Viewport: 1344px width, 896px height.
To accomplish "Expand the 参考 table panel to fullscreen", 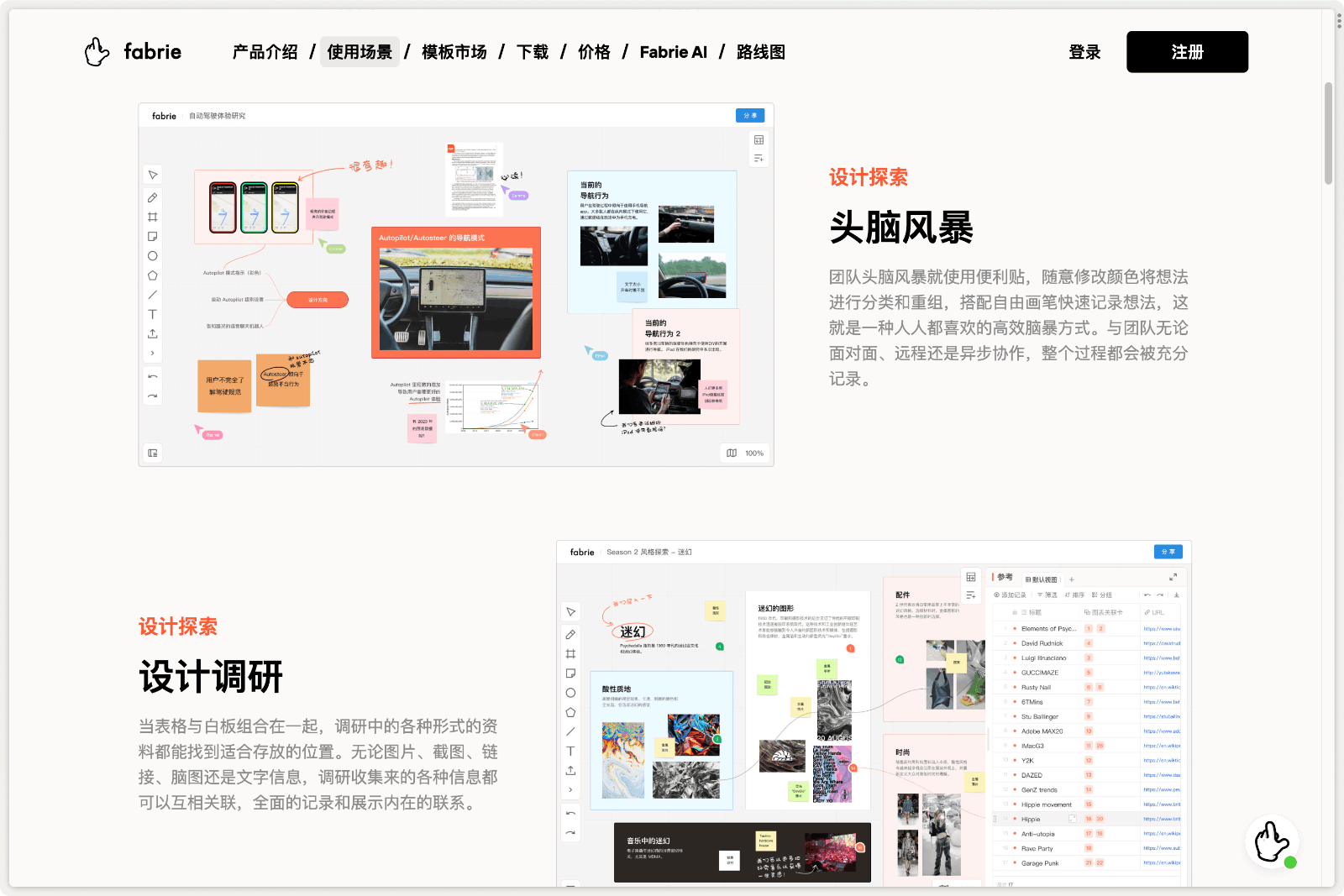I will 1173,577.
